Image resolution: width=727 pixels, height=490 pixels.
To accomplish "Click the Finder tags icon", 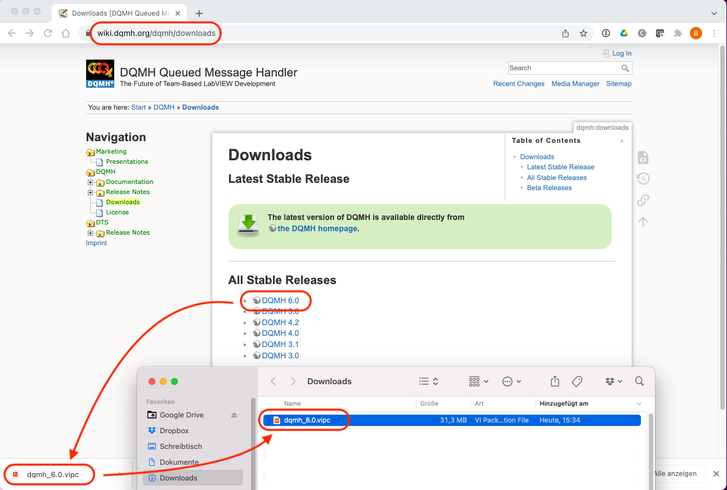I will [x=577, y=381].
